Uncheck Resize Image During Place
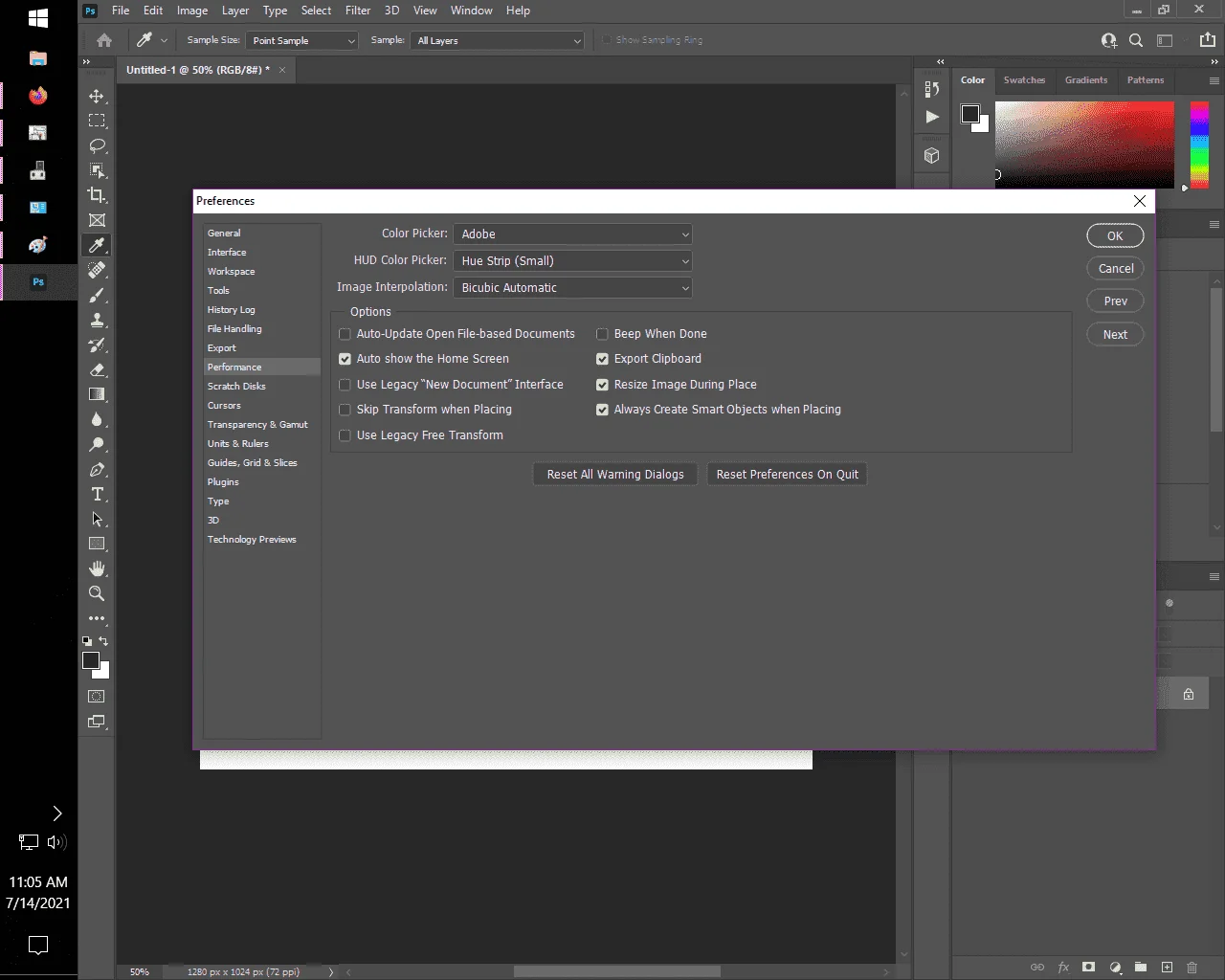 click(602, 385)
